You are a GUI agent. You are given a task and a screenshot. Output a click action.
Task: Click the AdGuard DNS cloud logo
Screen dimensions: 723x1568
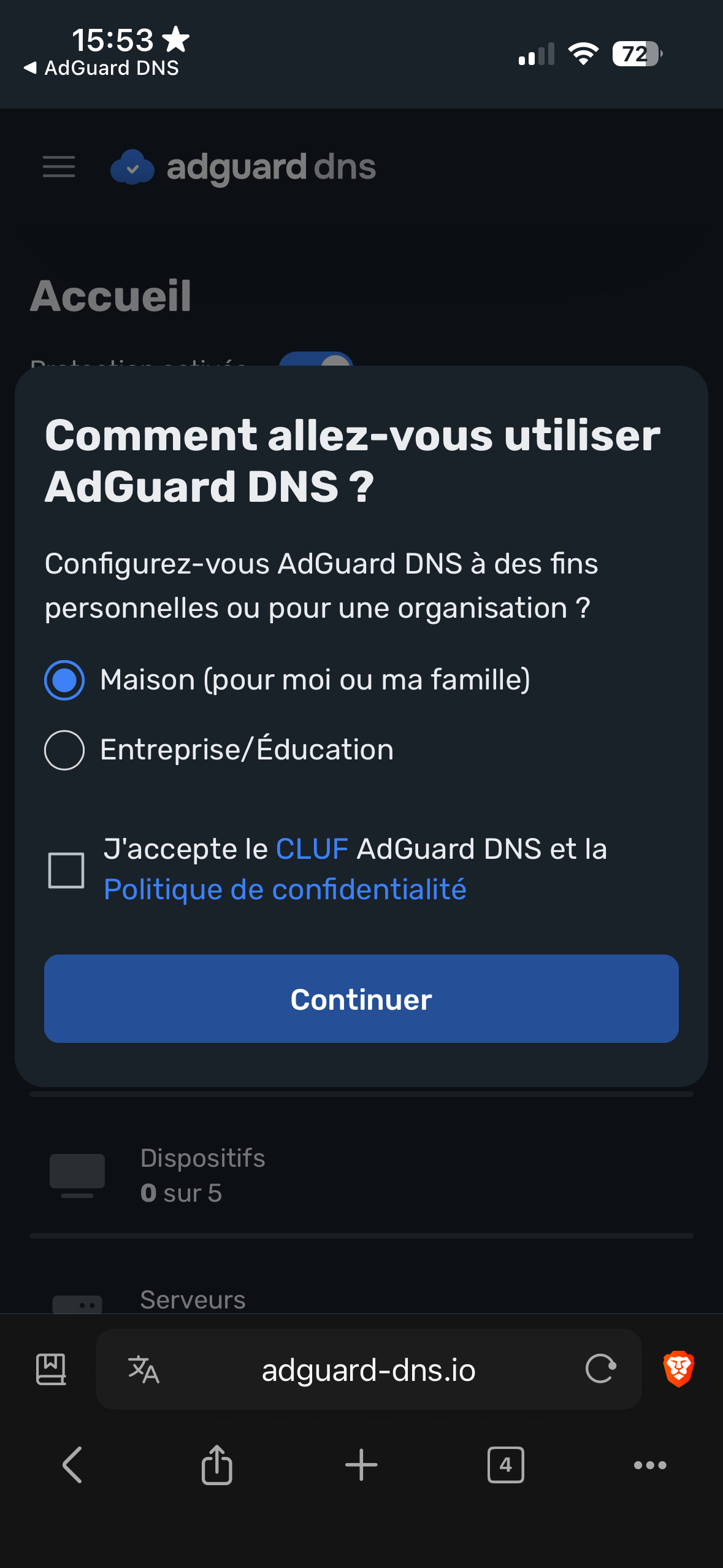click(132, 166)
